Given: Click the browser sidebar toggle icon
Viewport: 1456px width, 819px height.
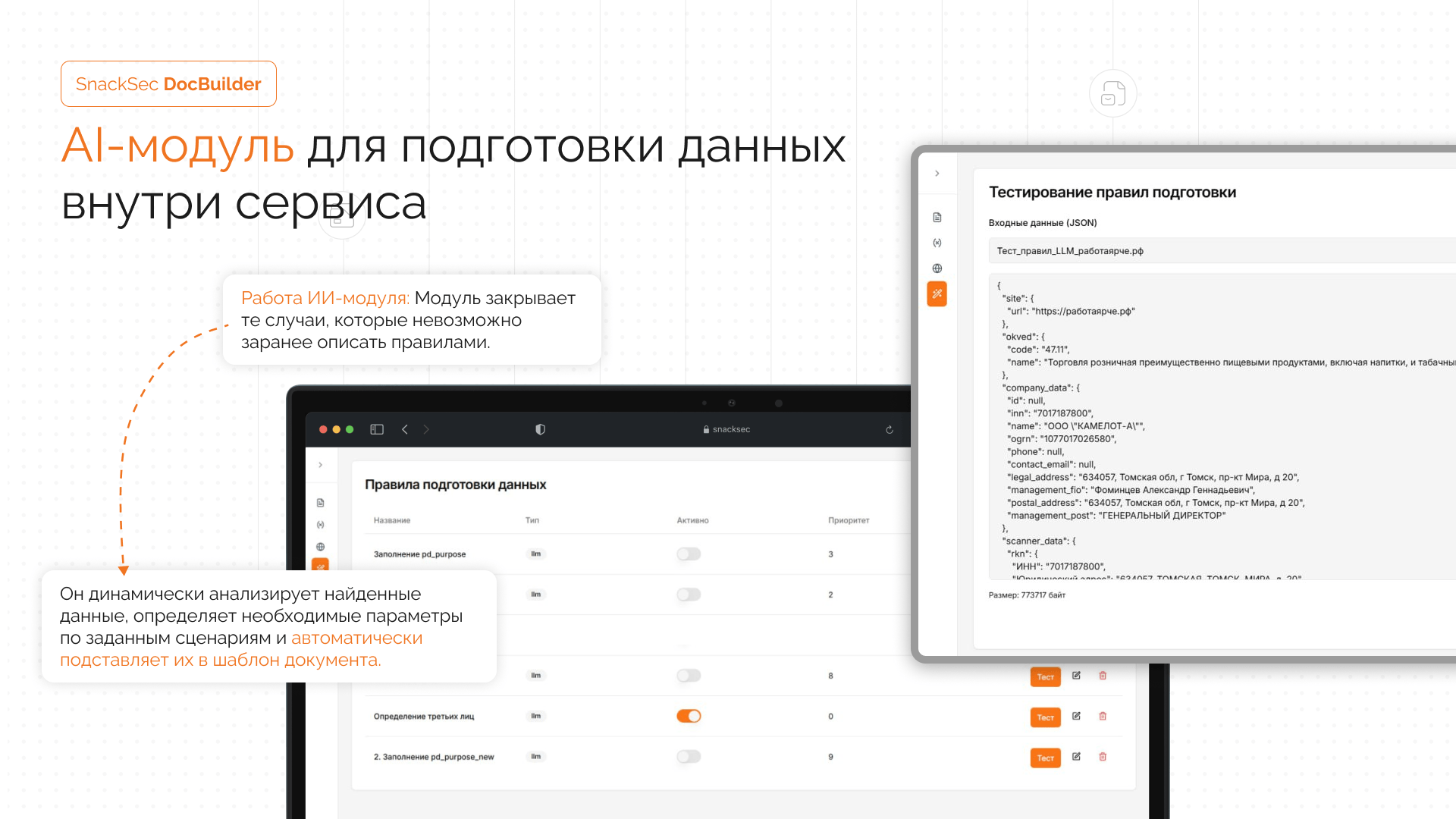Looking at the screenshot, I should (377, 429).
